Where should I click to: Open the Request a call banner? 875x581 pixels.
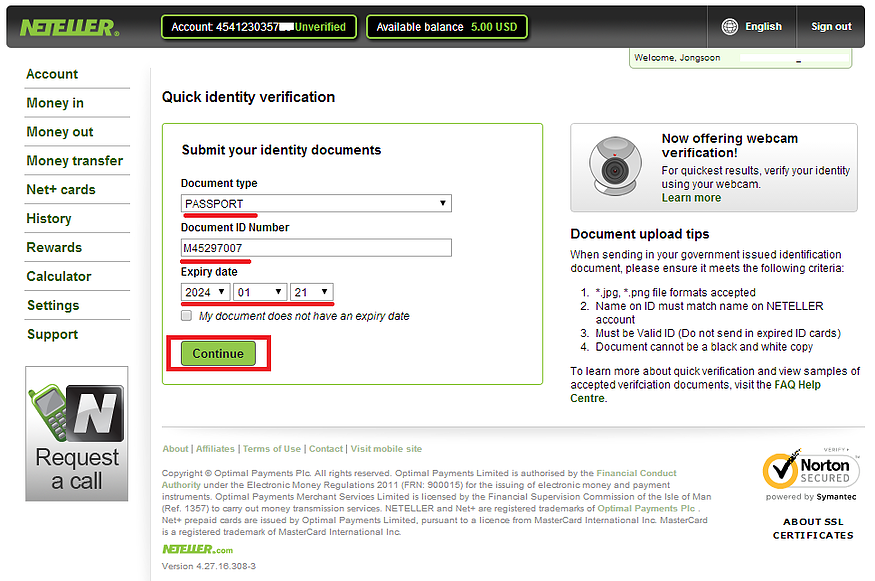(76, 434)
